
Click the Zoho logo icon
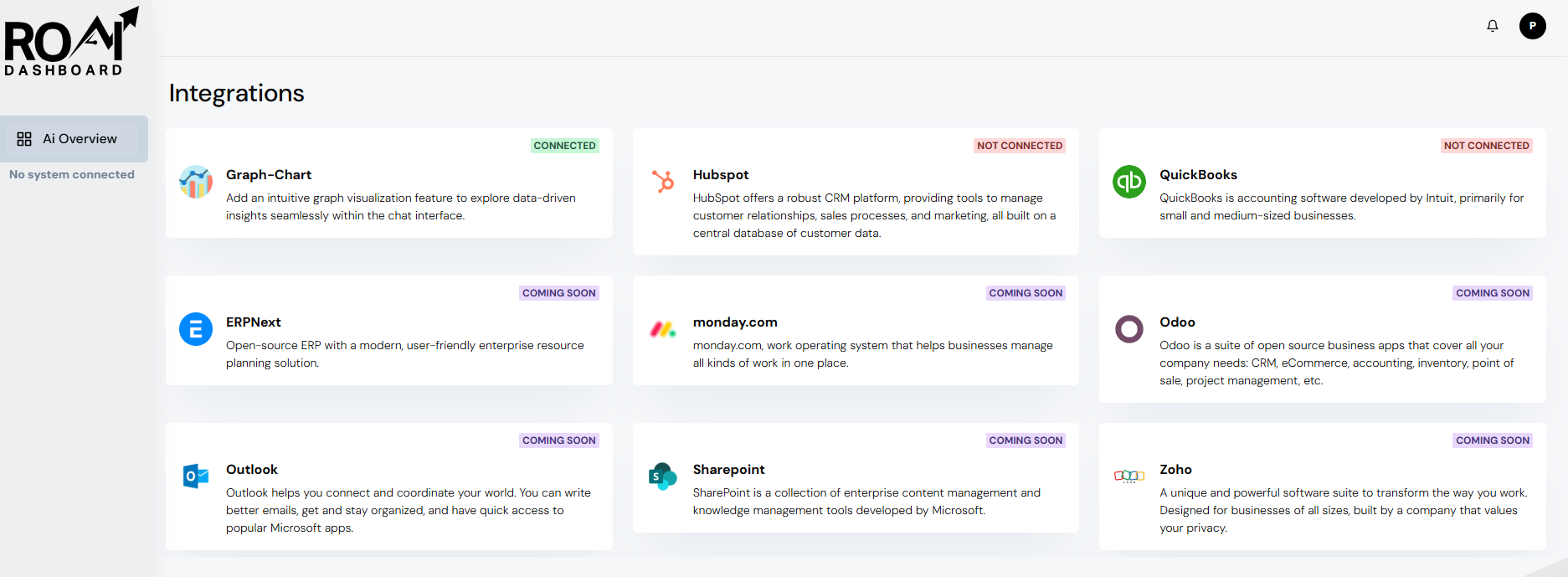[x=1128, y=477]
